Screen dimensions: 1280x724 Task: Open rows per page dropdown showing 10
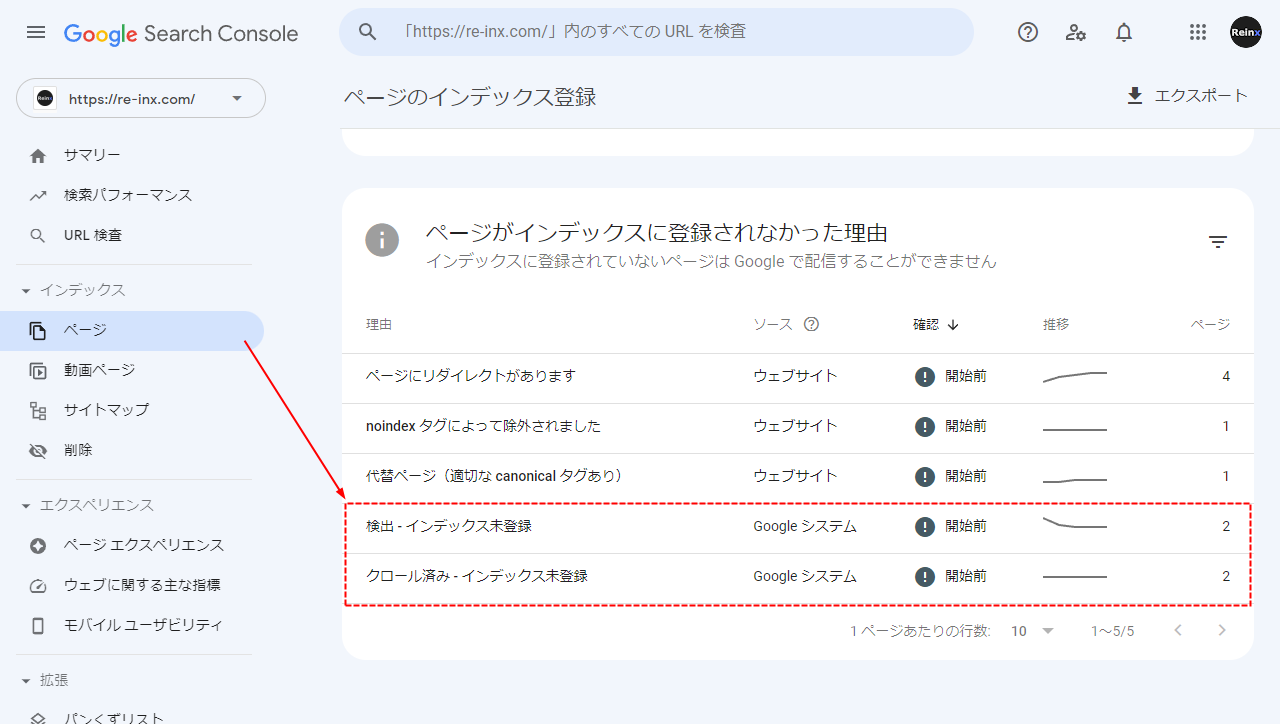pyautogui.click(x=1033, y=631)
